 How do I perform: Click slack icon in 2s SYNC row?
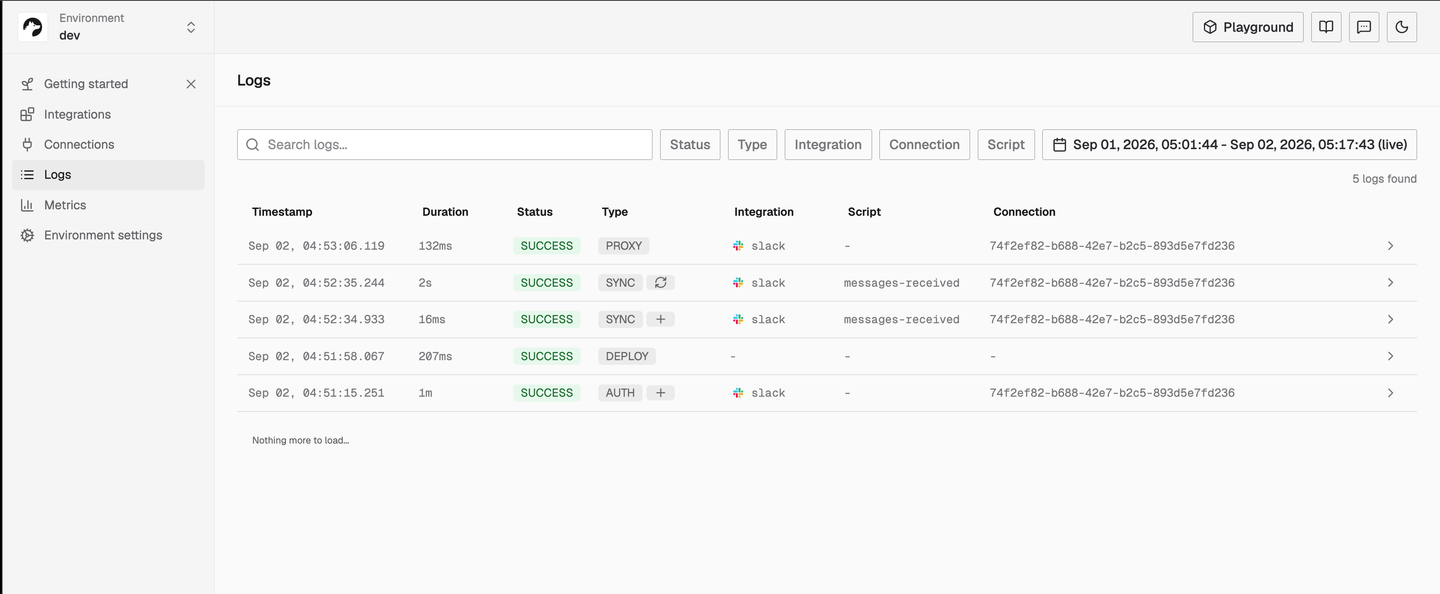coord(738,283)
